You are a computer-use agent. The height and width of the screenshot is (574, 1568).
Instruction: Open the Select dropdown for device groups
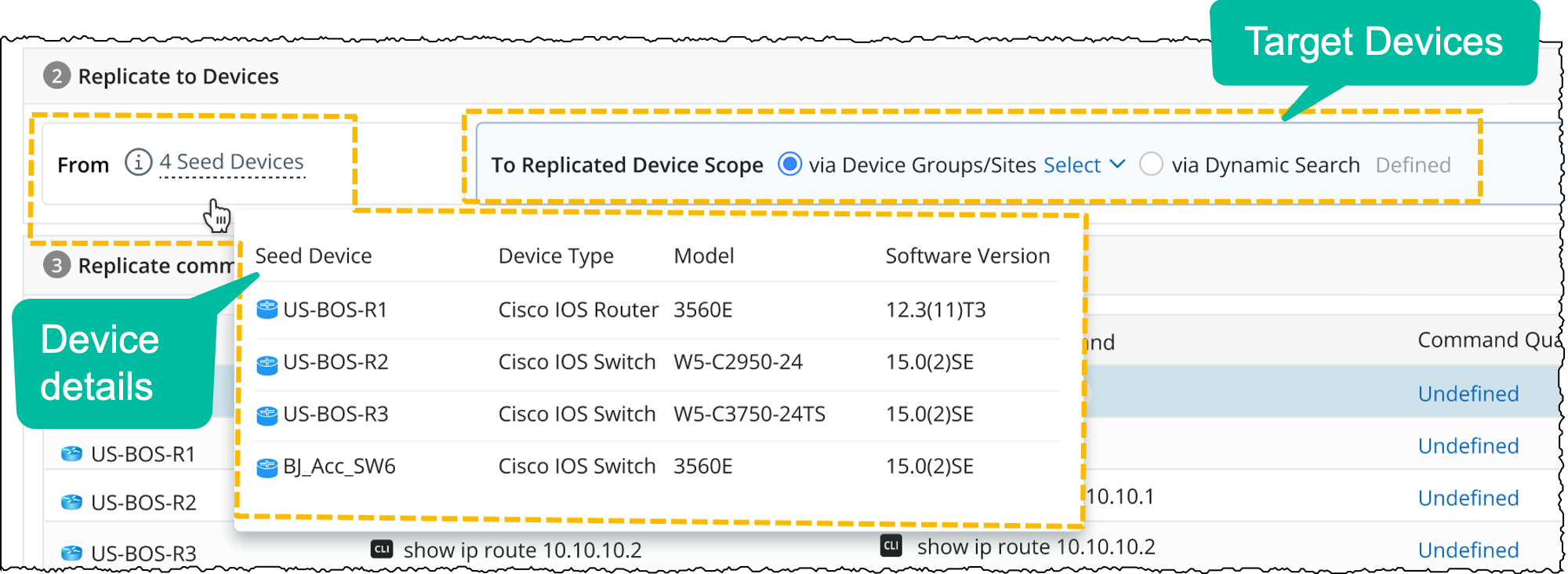pyautogui.click(x=1084, y=165)
